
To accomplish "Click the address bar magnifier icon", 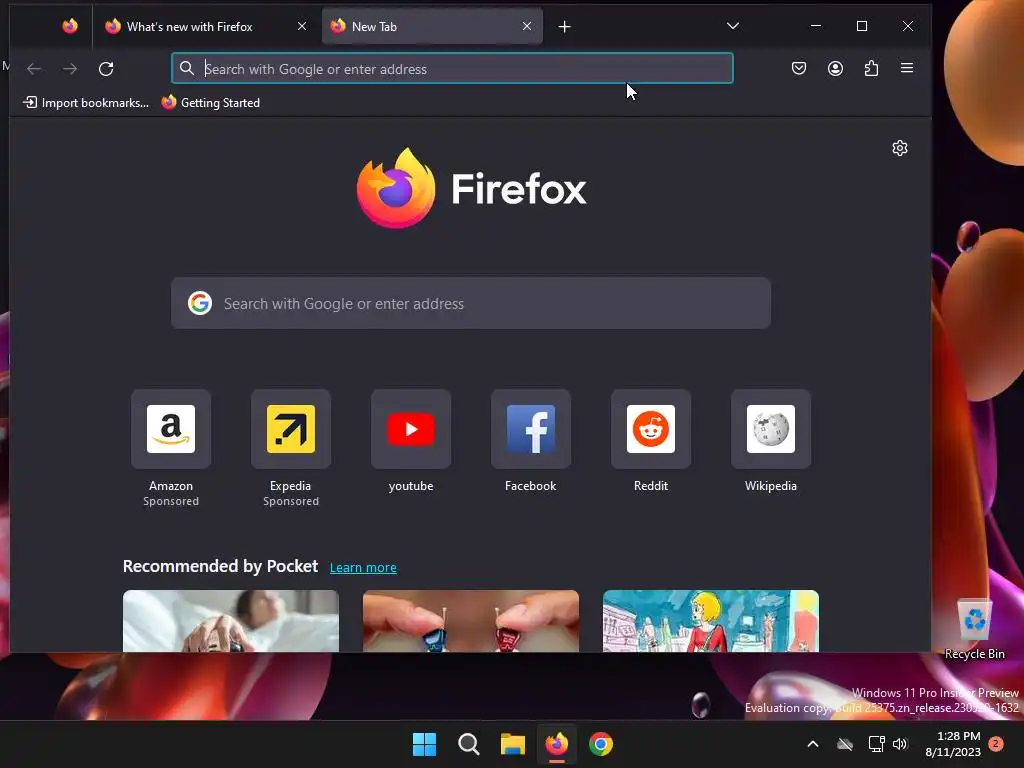I will coord(187,68).
